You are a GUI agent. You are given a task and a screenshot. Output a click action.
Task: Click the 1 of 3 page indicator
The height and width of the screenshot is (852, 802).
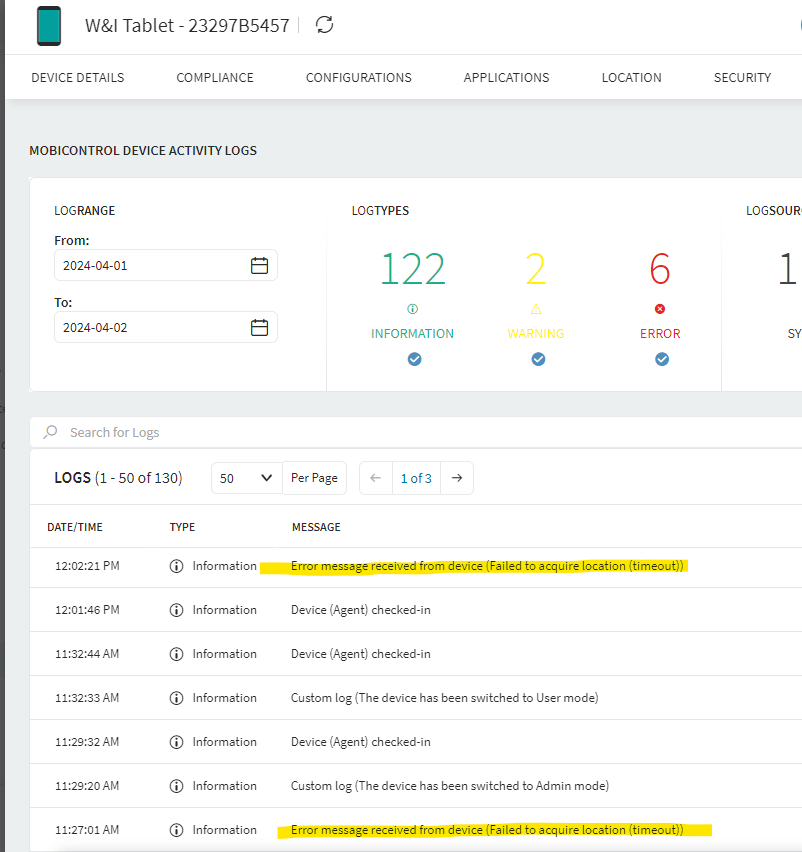click(x=416, y=478)
